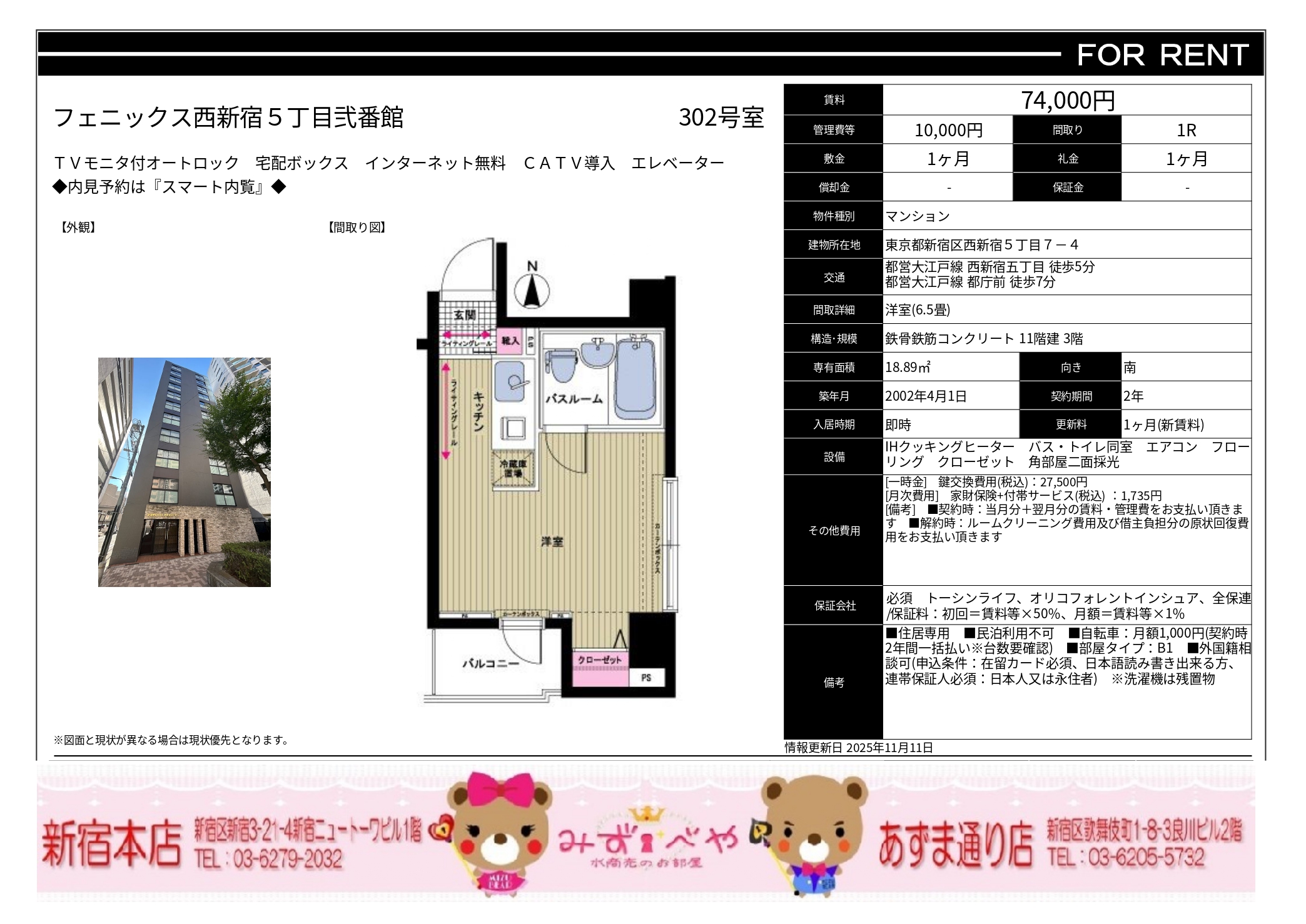Click the FOR RENT header text
Image resolution: width=1306 pixels, height=924 pixels.
click(x=1162, y=55)
